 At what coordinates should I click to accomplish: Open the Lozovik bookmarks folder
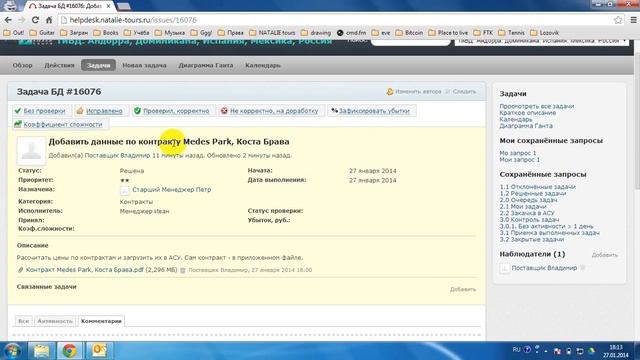tap(544, 33)
